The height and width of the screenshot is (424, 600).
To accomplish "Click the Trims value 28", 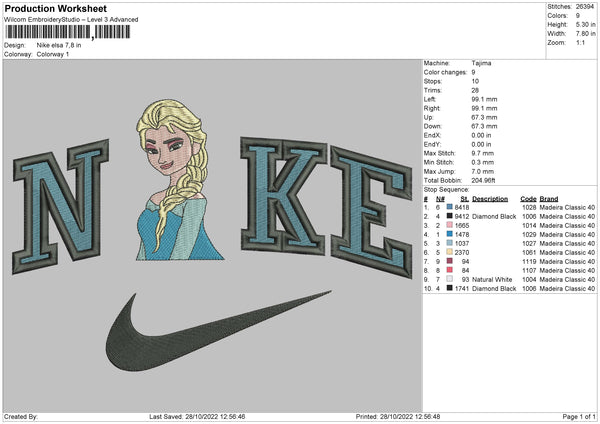I will pyautogui.click(x=475, y=90).
